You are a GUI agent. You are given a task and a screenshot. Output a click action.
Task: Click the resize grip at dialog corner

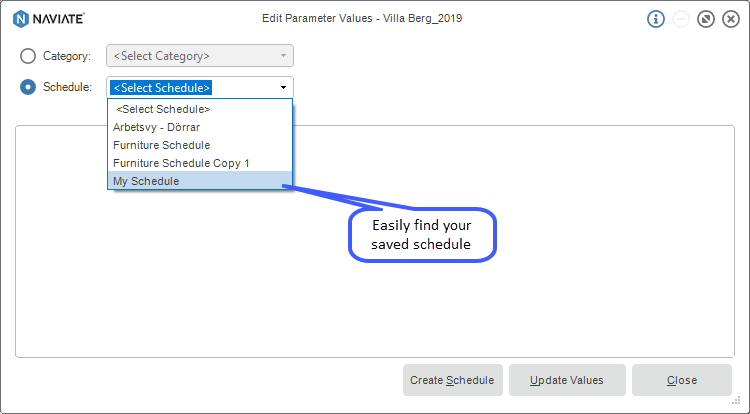[x=741, y=405]
